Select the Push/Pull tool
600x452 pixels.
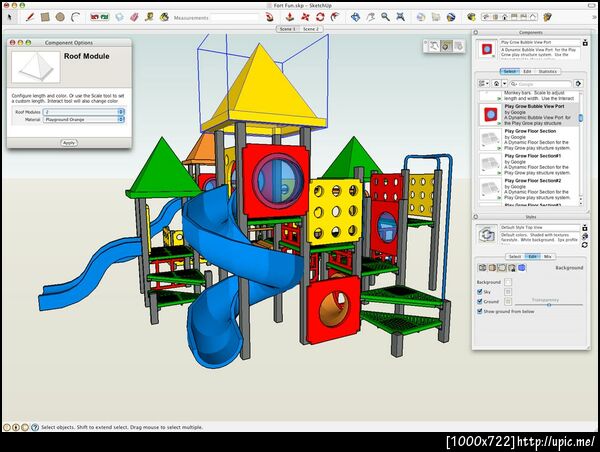[x=290, y=17]
